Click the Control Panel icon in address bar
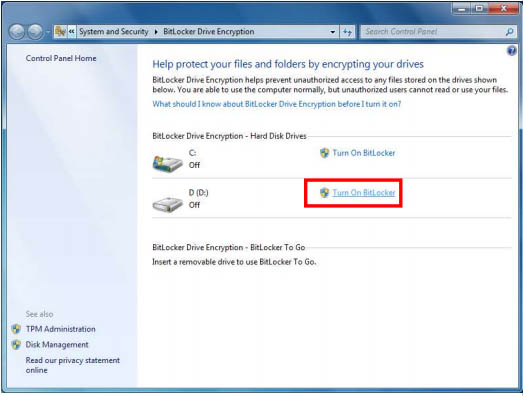 point(60,32)
